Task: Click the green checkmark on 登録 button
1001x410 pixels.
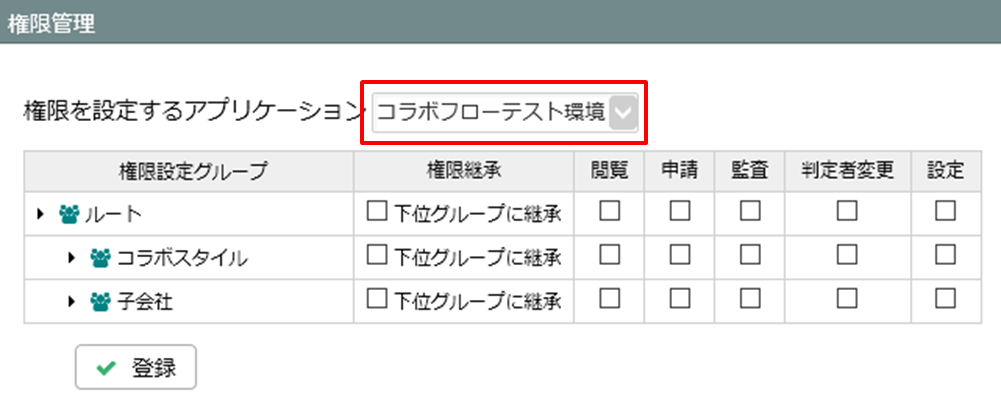Action: (107, 367)
